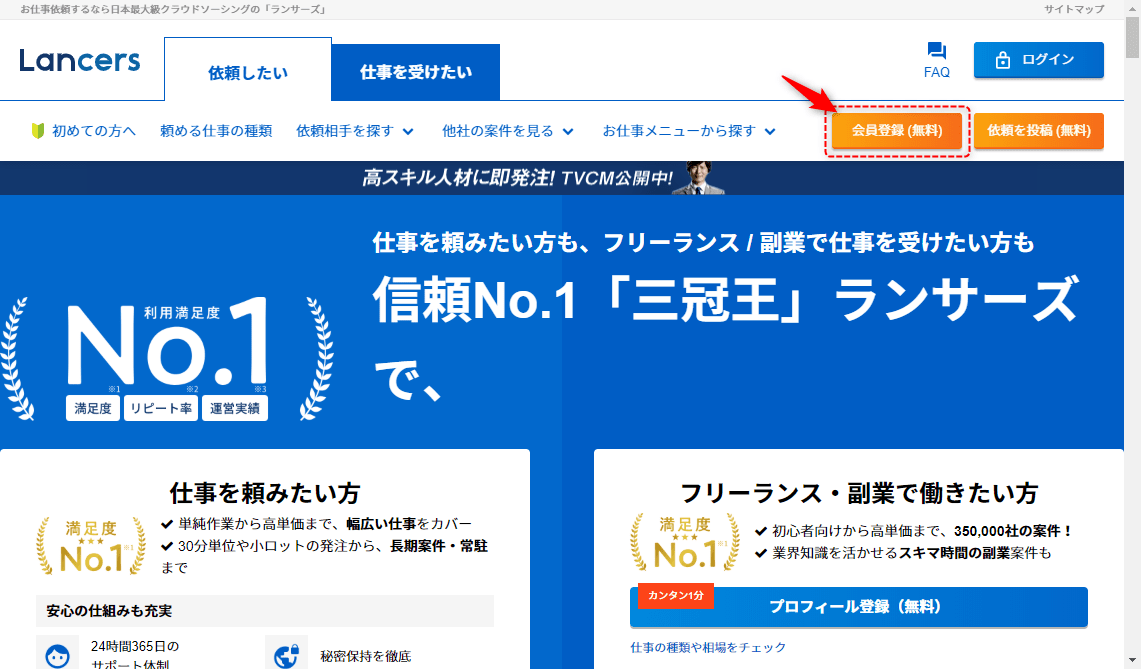Click the ログイン button

(1038, 60)
